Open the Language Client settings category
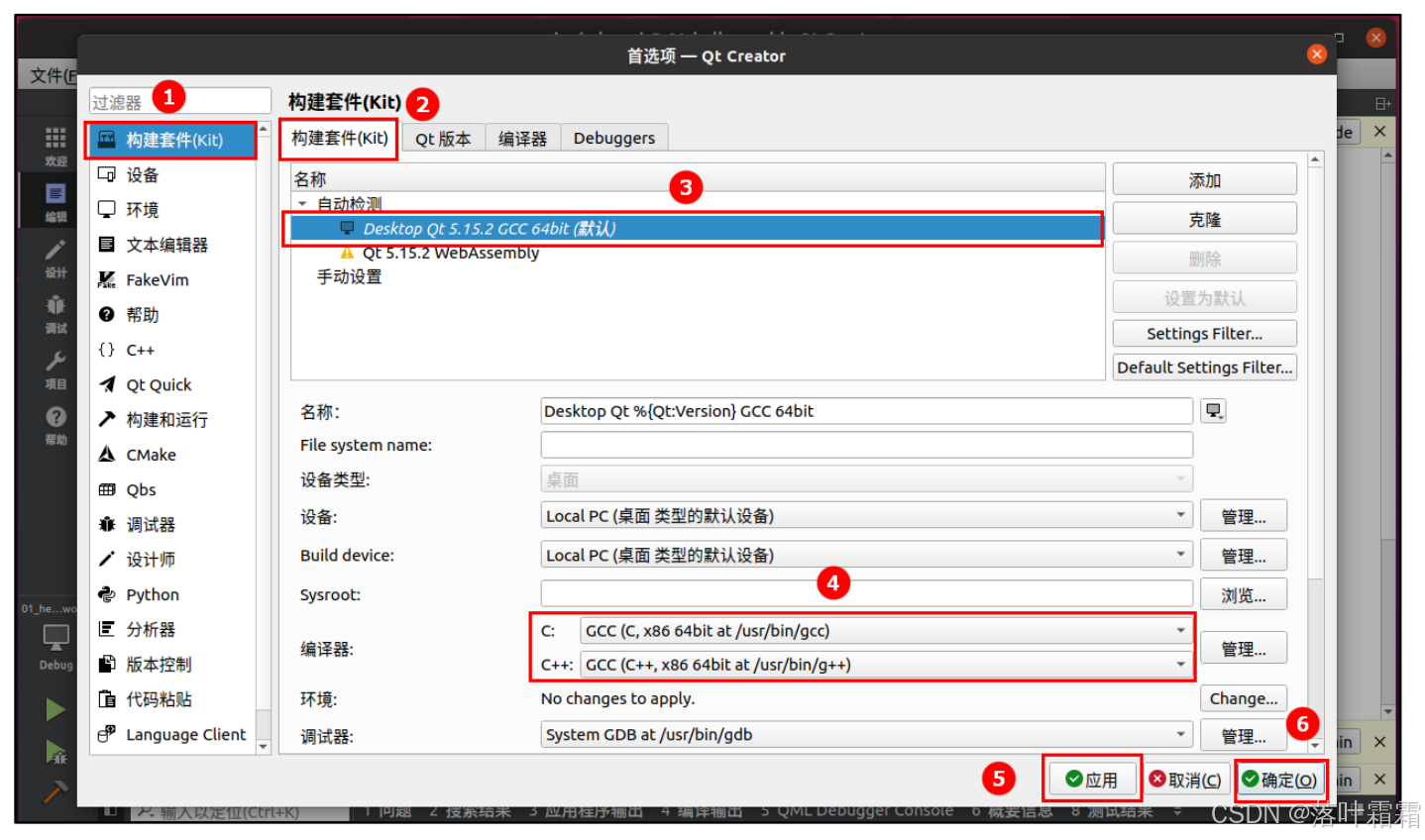Screen dimensions: 1425x840 [x=172, y=735]
